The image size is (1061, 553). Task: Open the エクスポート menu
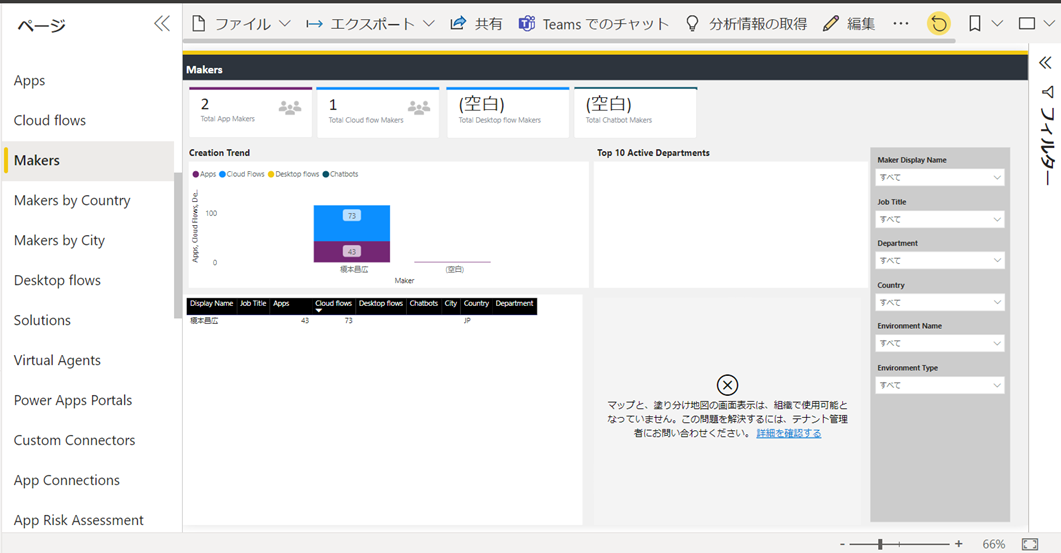369,24
